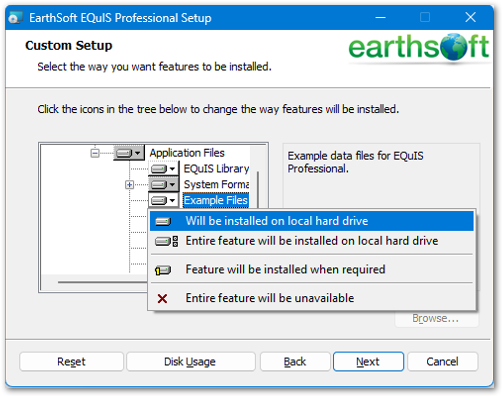Minimize the setup window

[x=380, y=17]
